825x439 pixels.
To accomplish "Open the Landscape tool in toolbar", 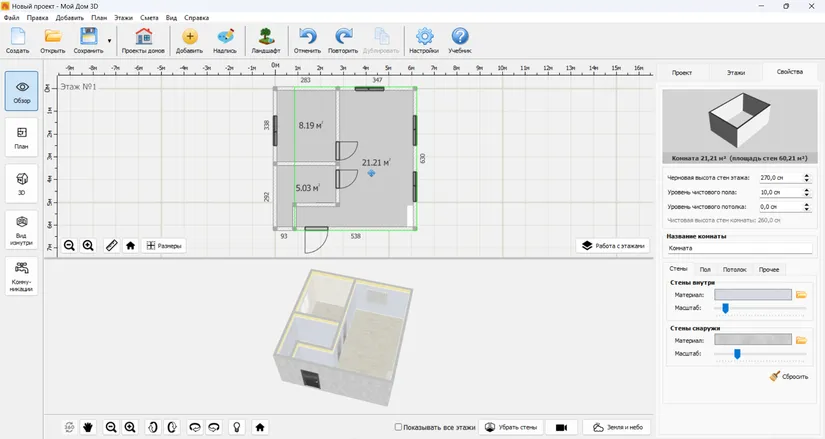I will coord(266,41).
